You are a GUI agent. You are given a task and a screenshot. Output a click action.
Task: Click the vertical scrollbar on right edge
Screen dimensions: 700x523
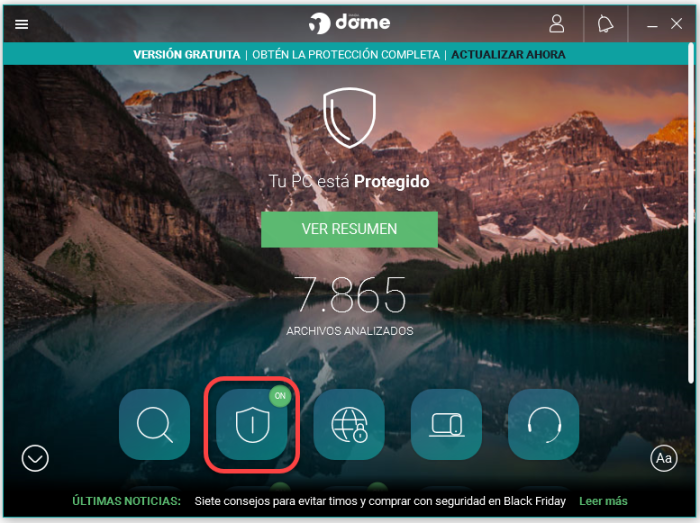pyautogui.click(x=691, y=213)
